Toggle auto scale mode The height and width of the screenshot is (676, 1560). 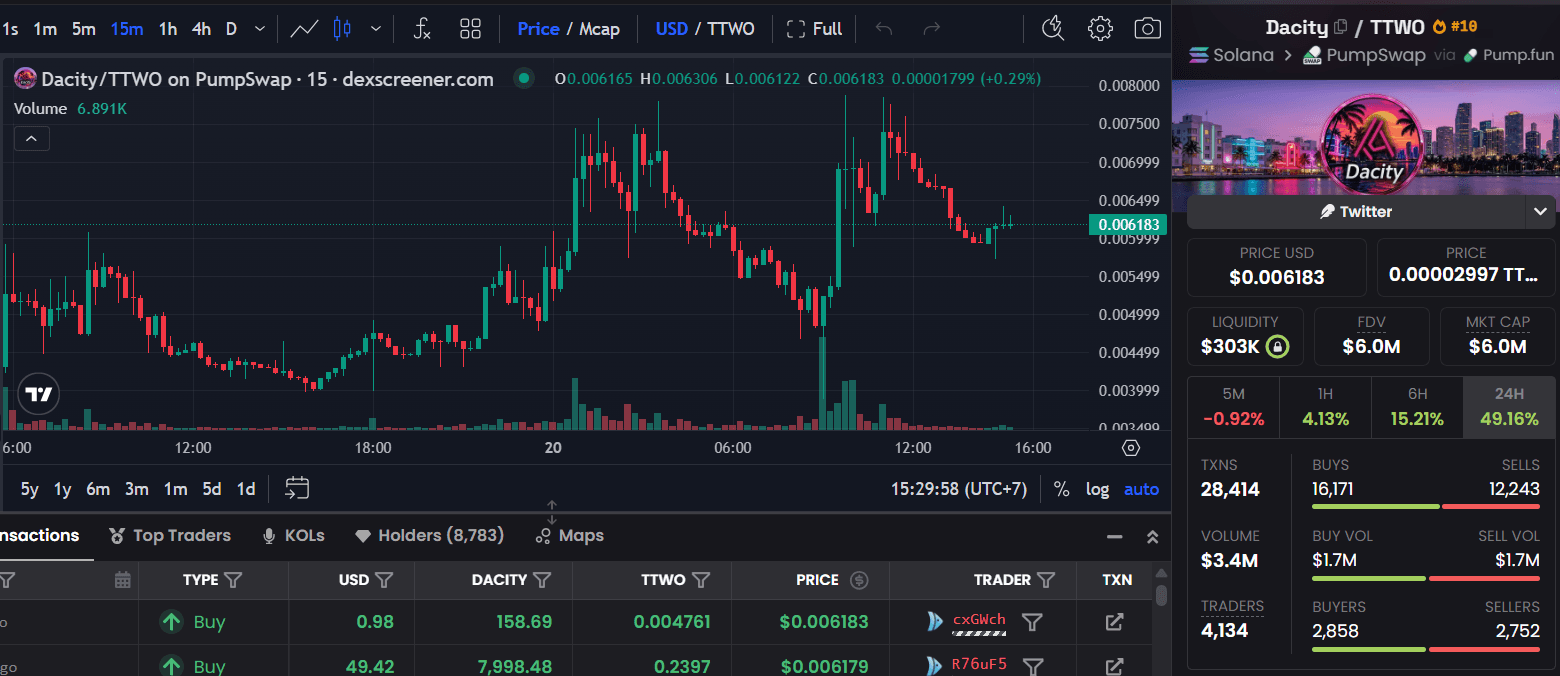click(x=1141, y=489)
